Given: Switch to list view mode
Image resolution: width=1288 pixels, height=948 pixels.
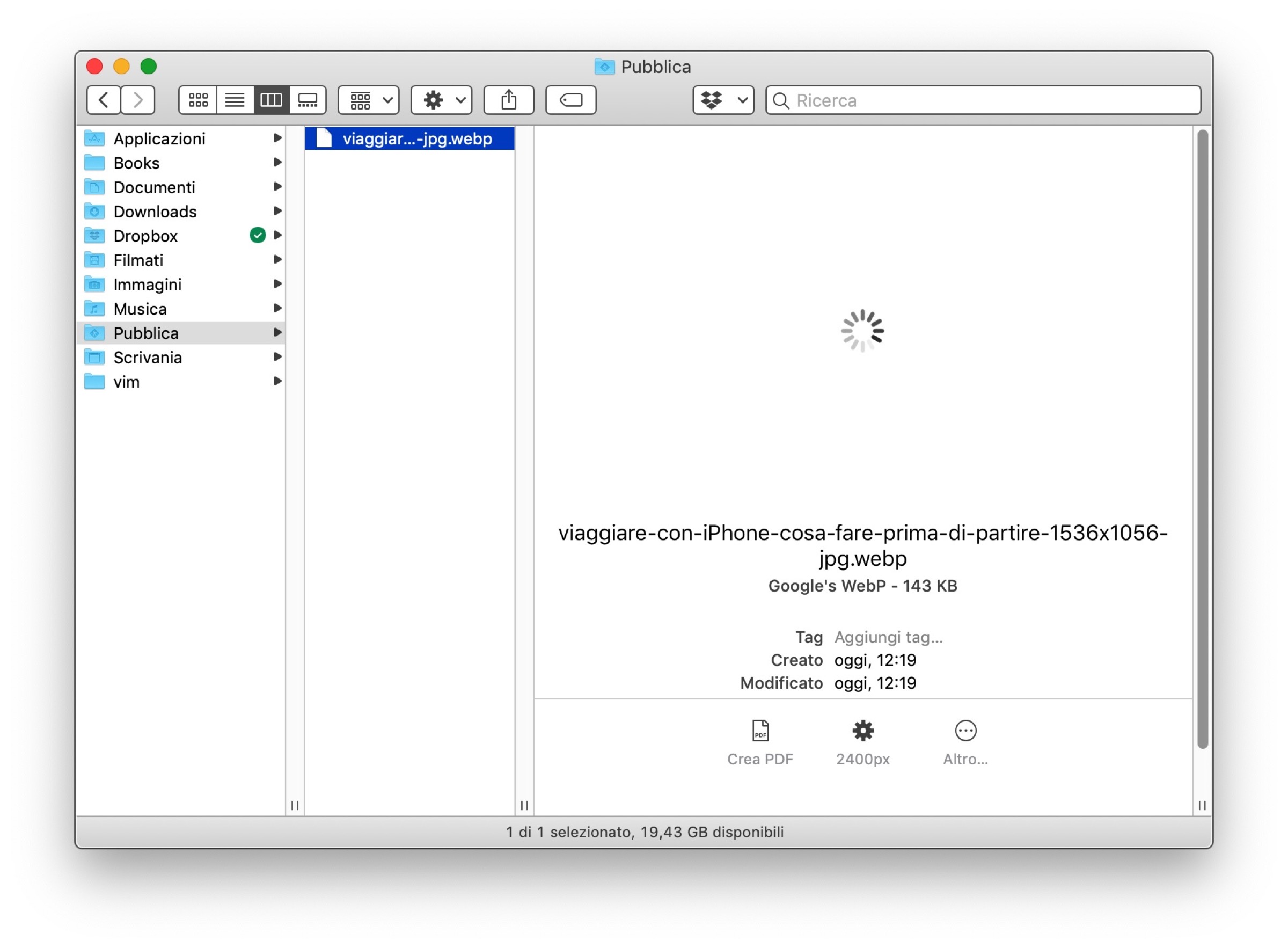Looking at the screenshot, I should pyautogui.click(x=235, y=100).
